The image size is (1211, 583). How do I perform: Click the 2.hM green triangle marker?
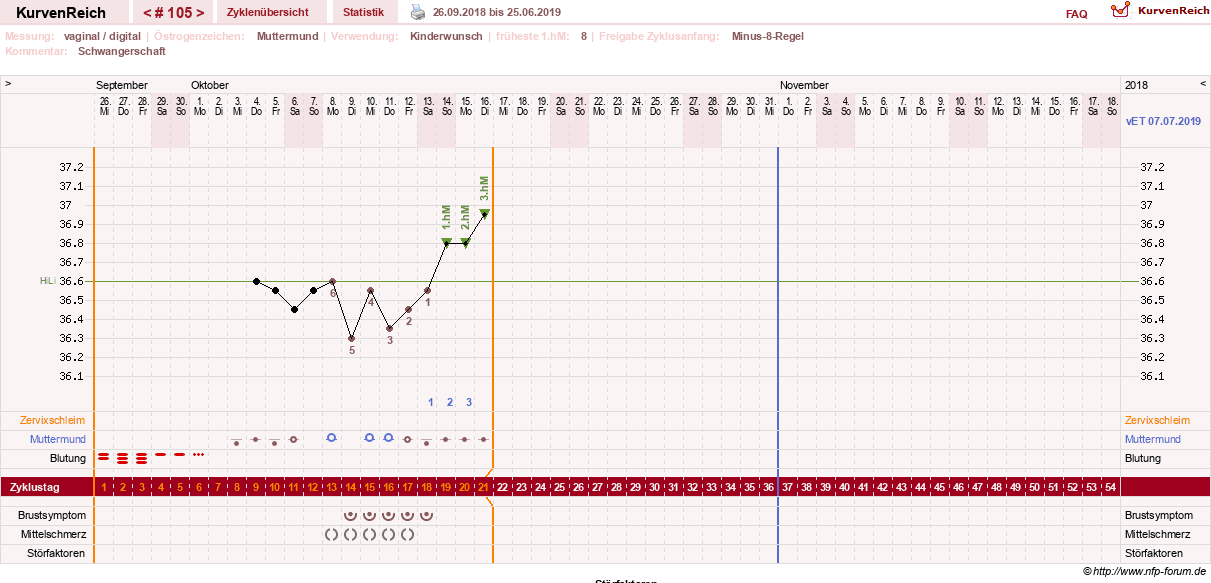pyautogui.click(x=465, y=242)
